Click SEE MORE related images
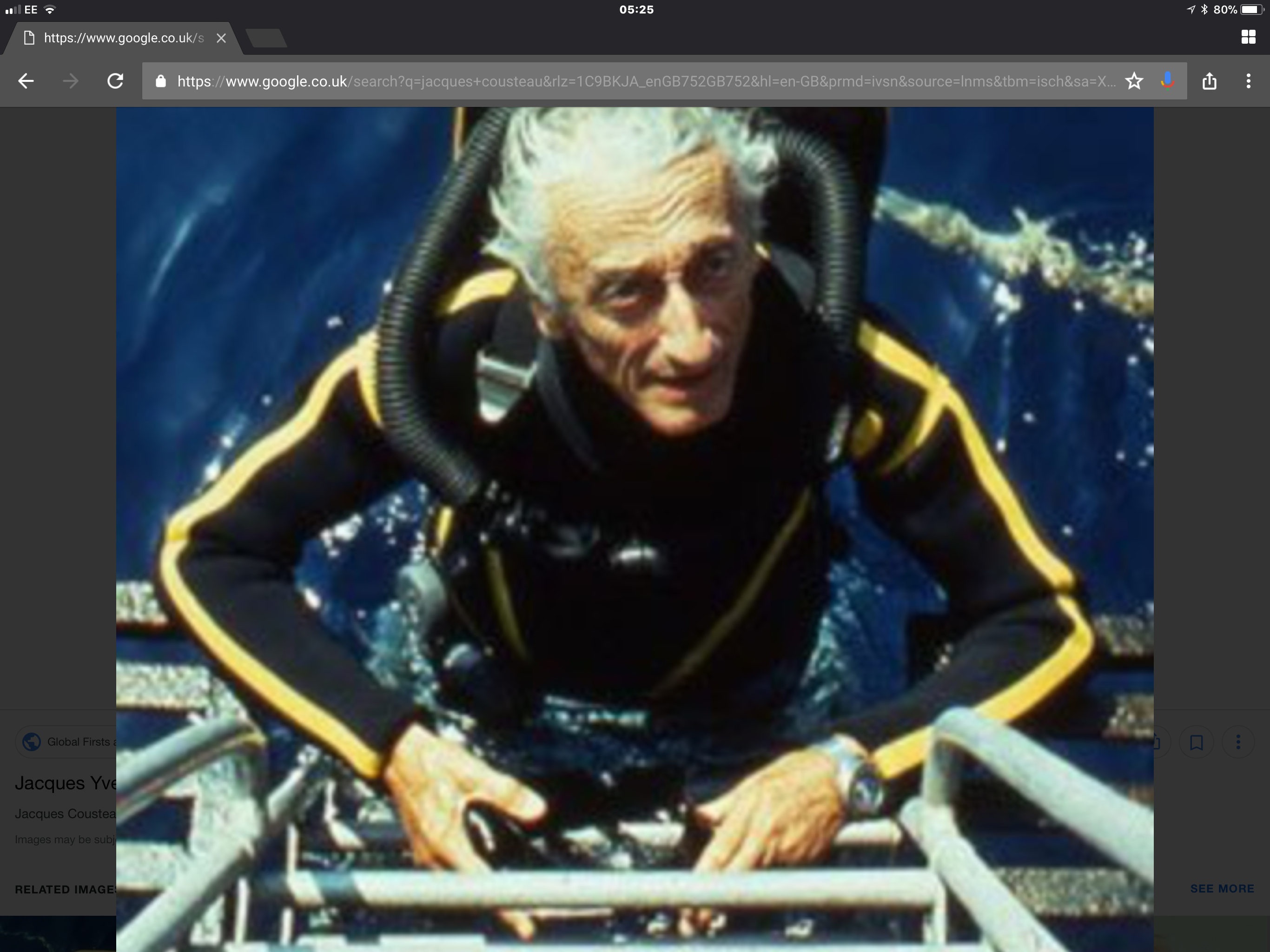Screen dimensions: 1270x952 pyautogui.click(x=1222, y=888)
